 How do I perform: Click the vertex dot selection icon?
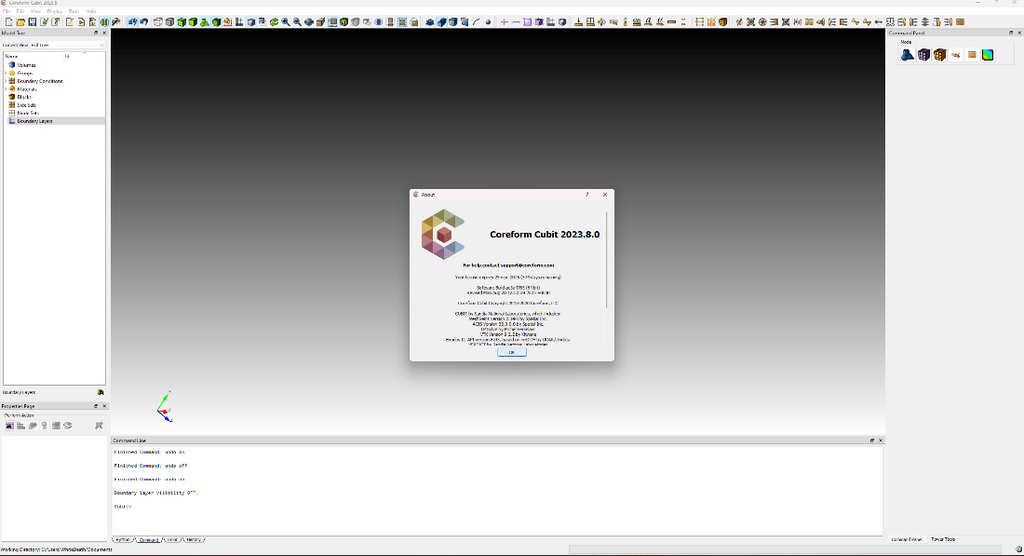click(488, 22)
